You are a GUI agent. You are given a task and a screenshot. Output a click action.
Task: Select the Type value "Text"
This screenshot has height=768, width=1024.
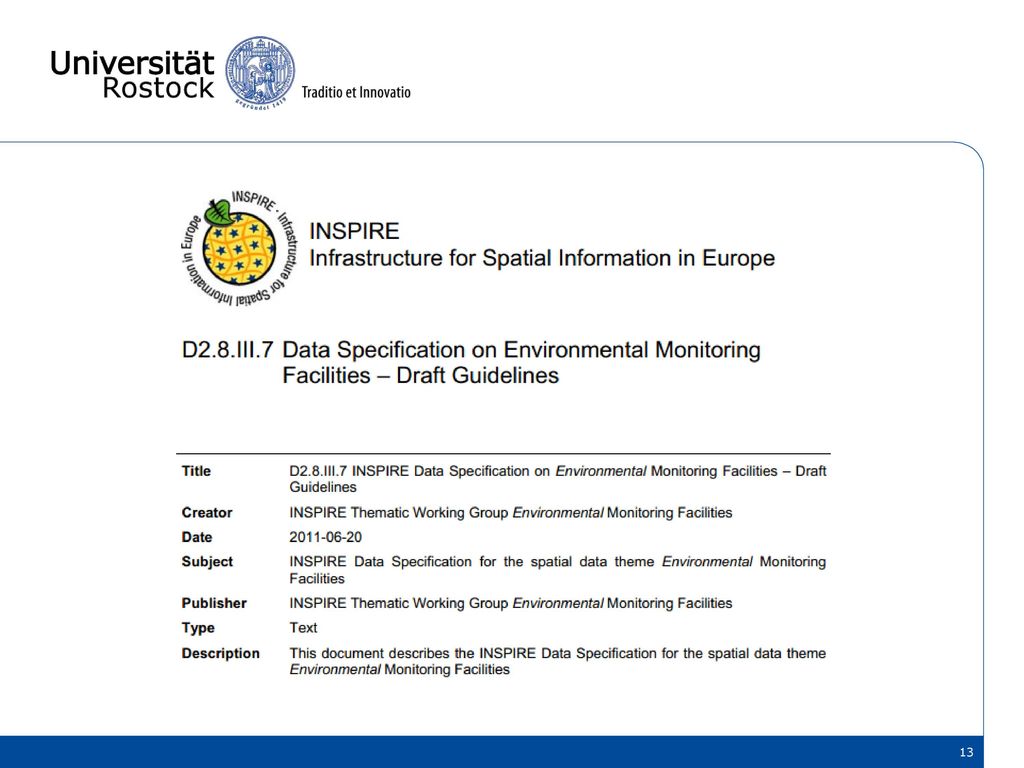point(303,628)
